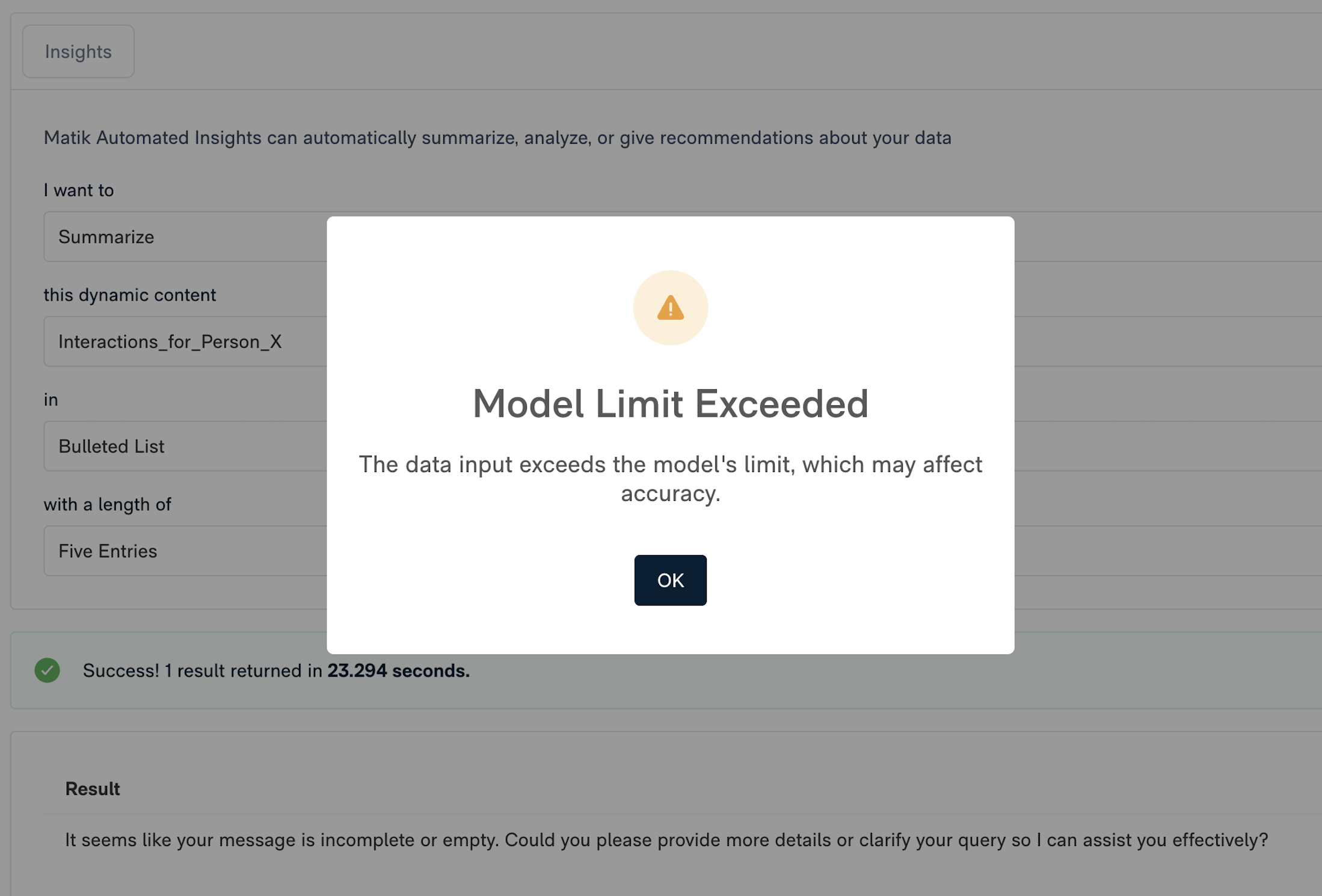This screenshot has height=896, width=1322.
Task: Click the orange warning triangle icon
Action: (x=670, y=307)
